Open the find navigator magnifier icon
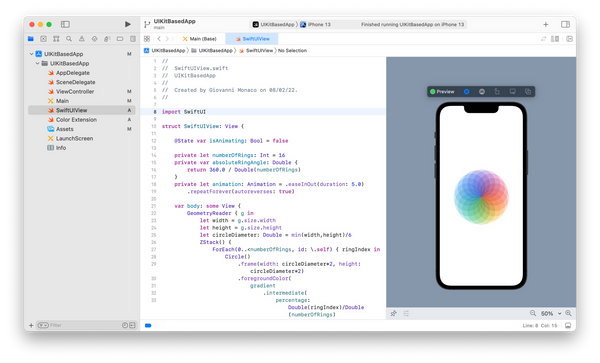This screenshot has width=600, height=363. click(x=69, y=39)
